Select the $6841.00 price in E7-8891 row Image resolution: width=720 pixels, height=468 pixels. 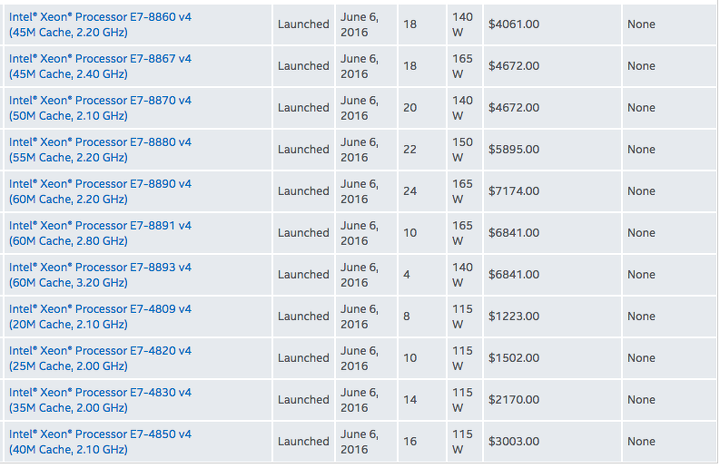pos(514,233)
